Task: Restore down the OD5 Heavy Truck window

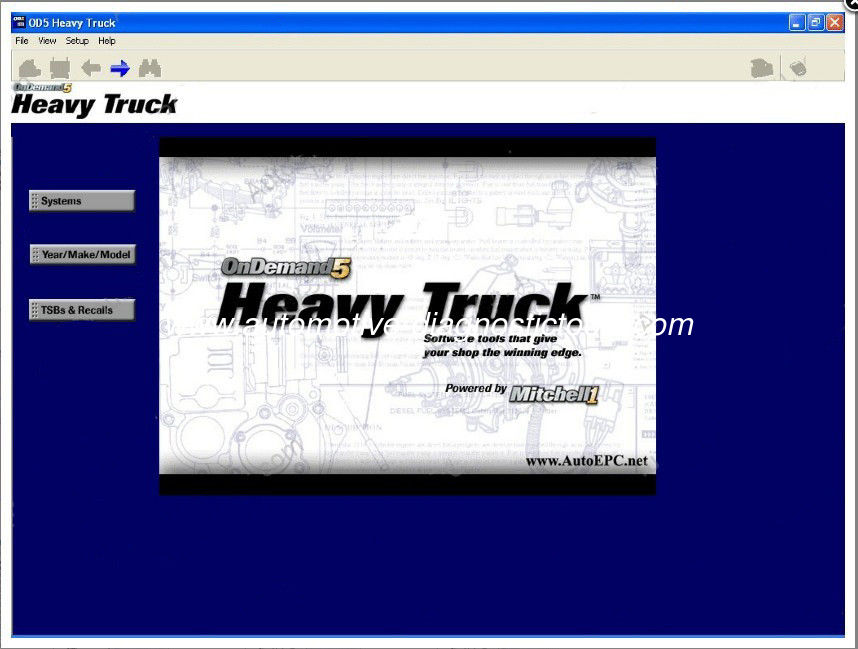Action: point(815,22)
